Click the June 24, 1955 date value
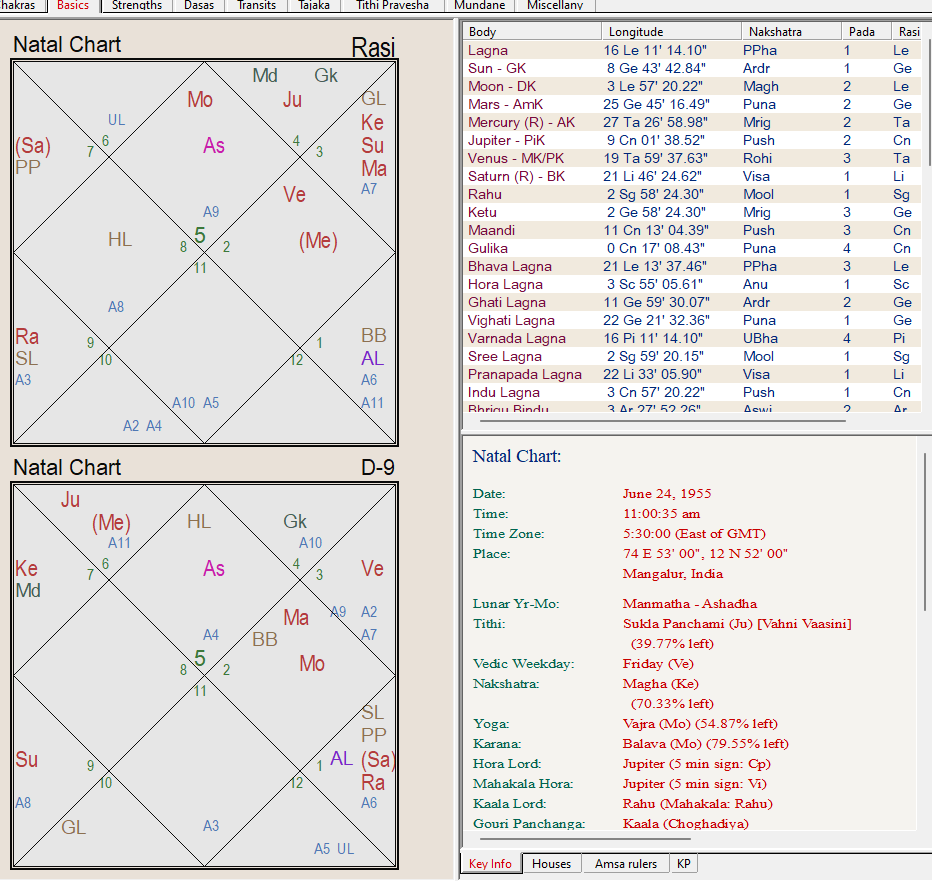 pyautogui.click(x=667, y=493)
